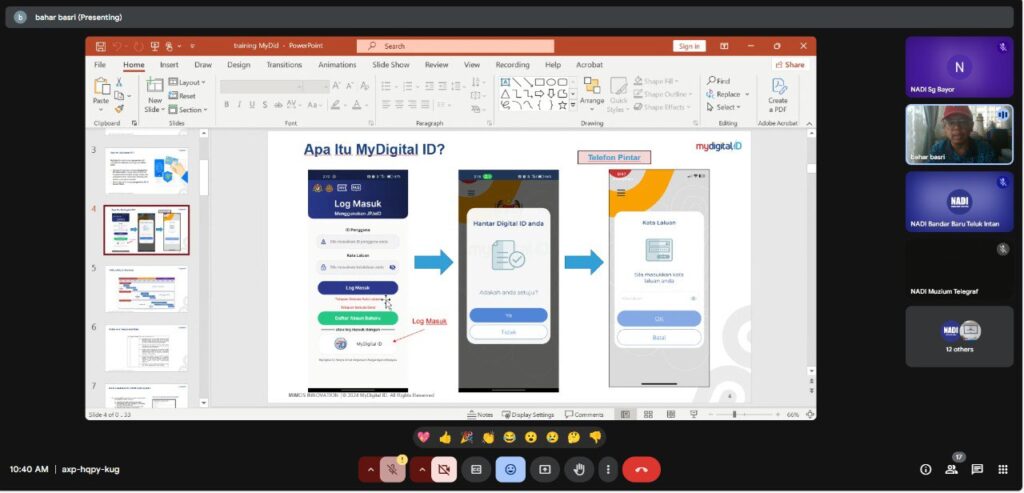Open the '12 others' participants tile

pos(958,336)
